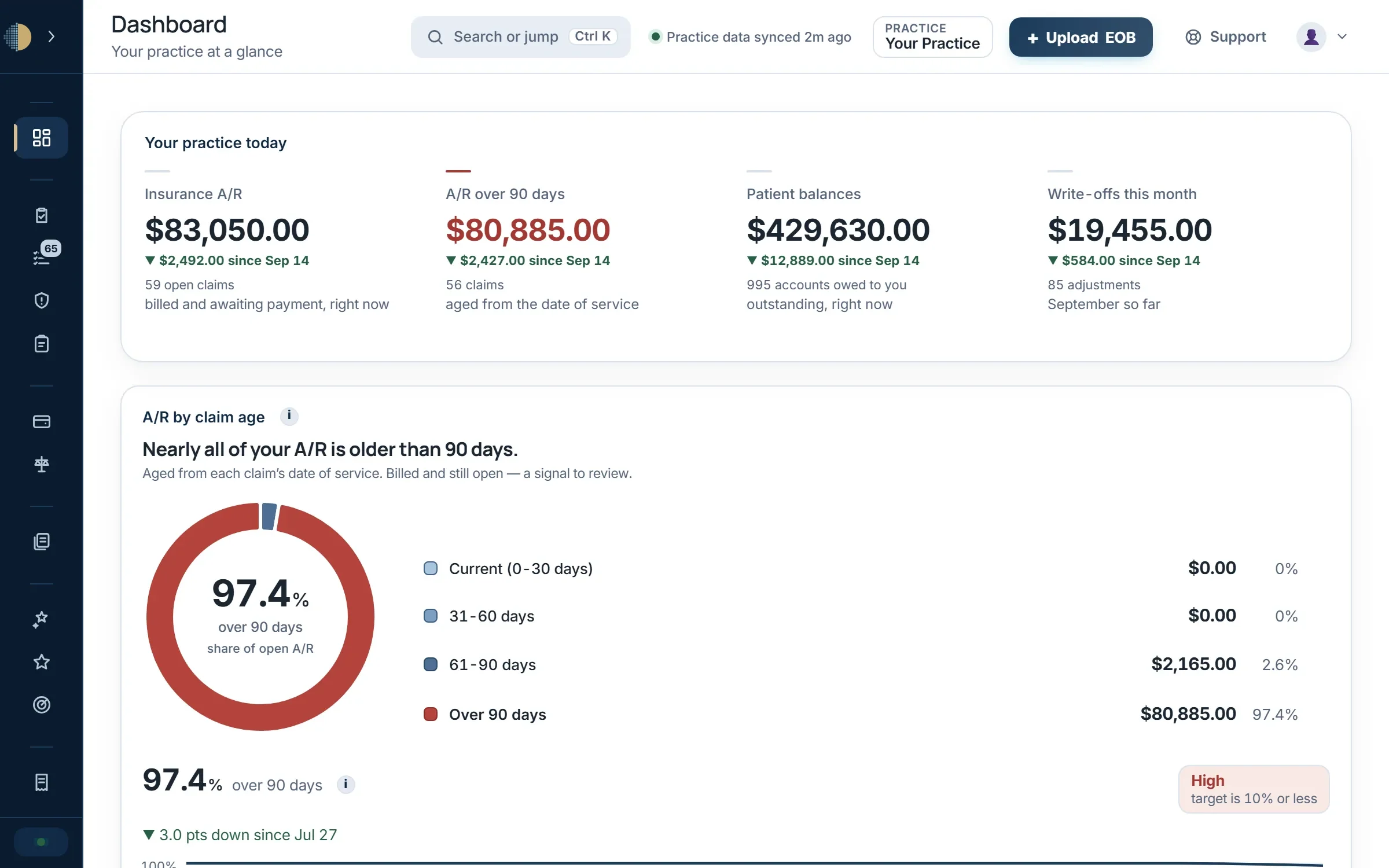
Task: Click the info icon beside A/R by claim age
Action: click(289, 416)
